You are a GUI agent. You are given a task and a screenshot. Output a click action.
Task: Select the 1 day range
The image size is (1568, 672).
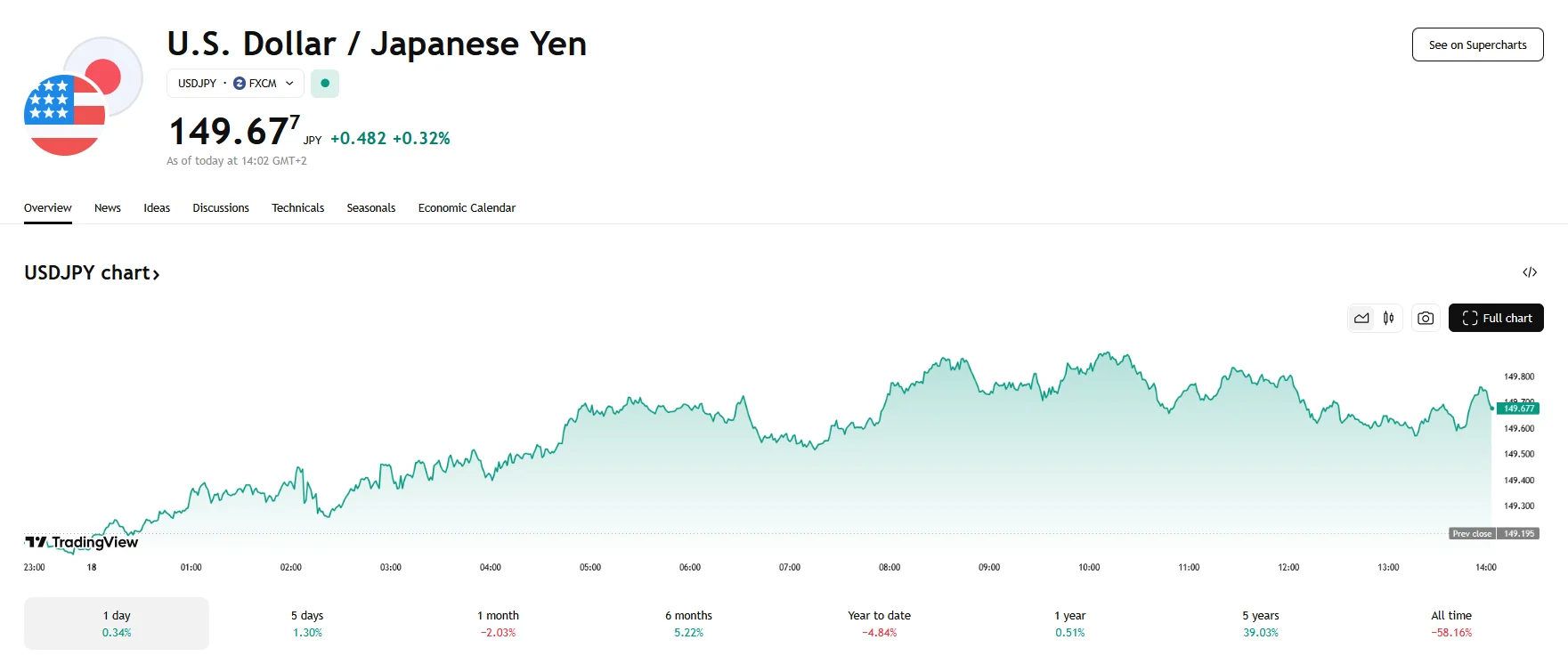(x=117, y=623)
